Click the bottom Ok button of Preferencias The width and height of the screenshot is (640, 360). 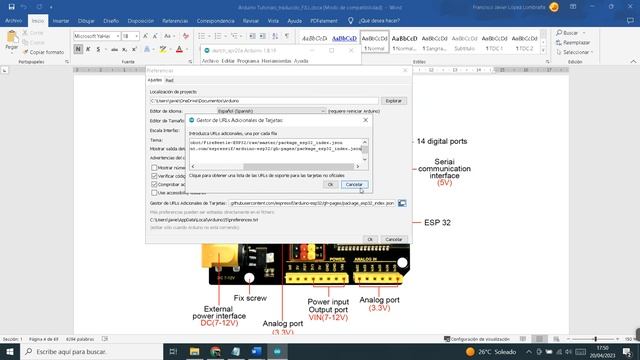coord(370,239)
